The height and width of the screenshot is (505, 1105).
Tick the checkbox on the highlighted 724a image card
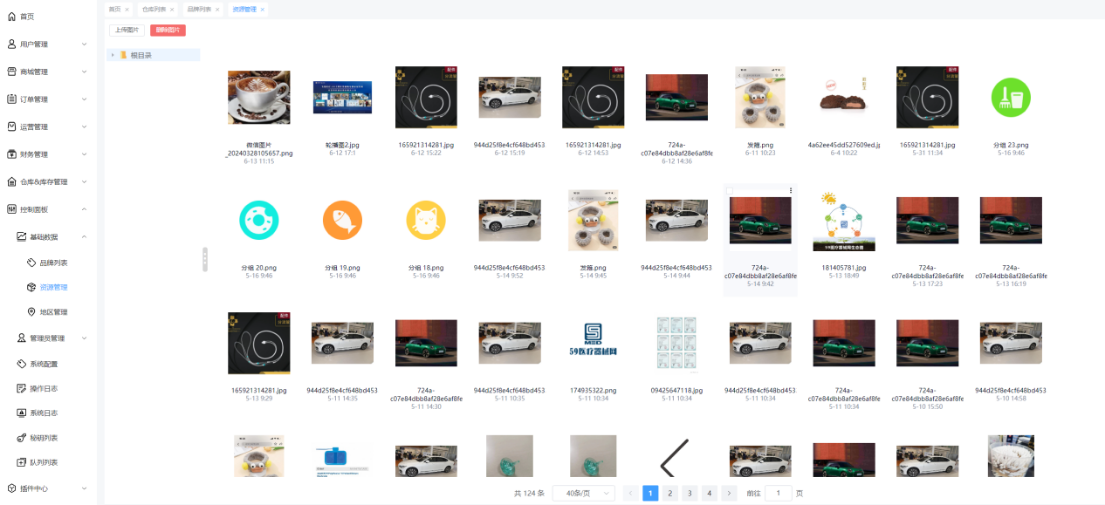pos(730,191)
